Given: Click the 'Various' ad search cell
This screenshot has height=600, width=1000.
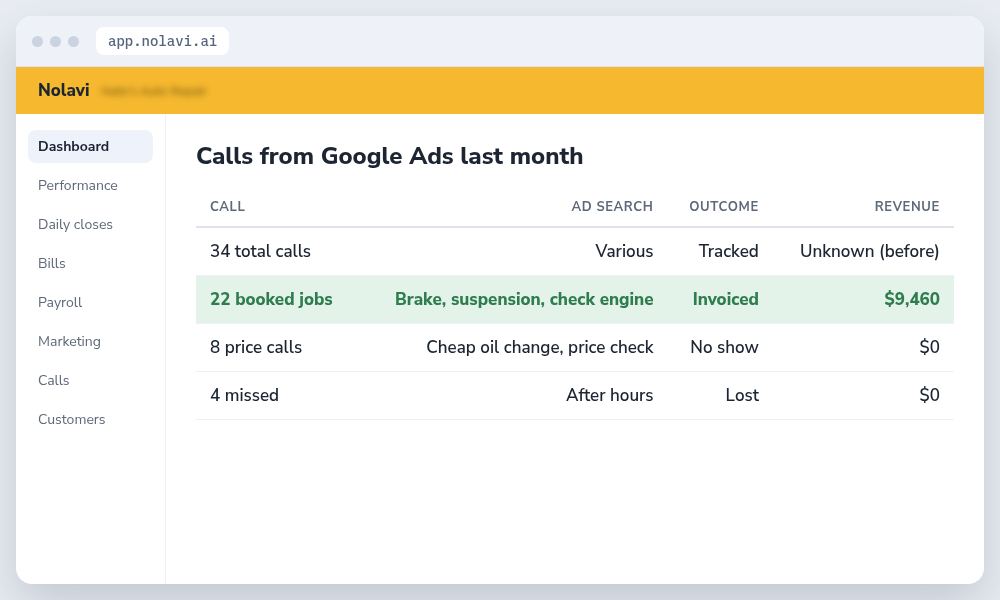Looking at the screenshot, I should tap(624, 251).
